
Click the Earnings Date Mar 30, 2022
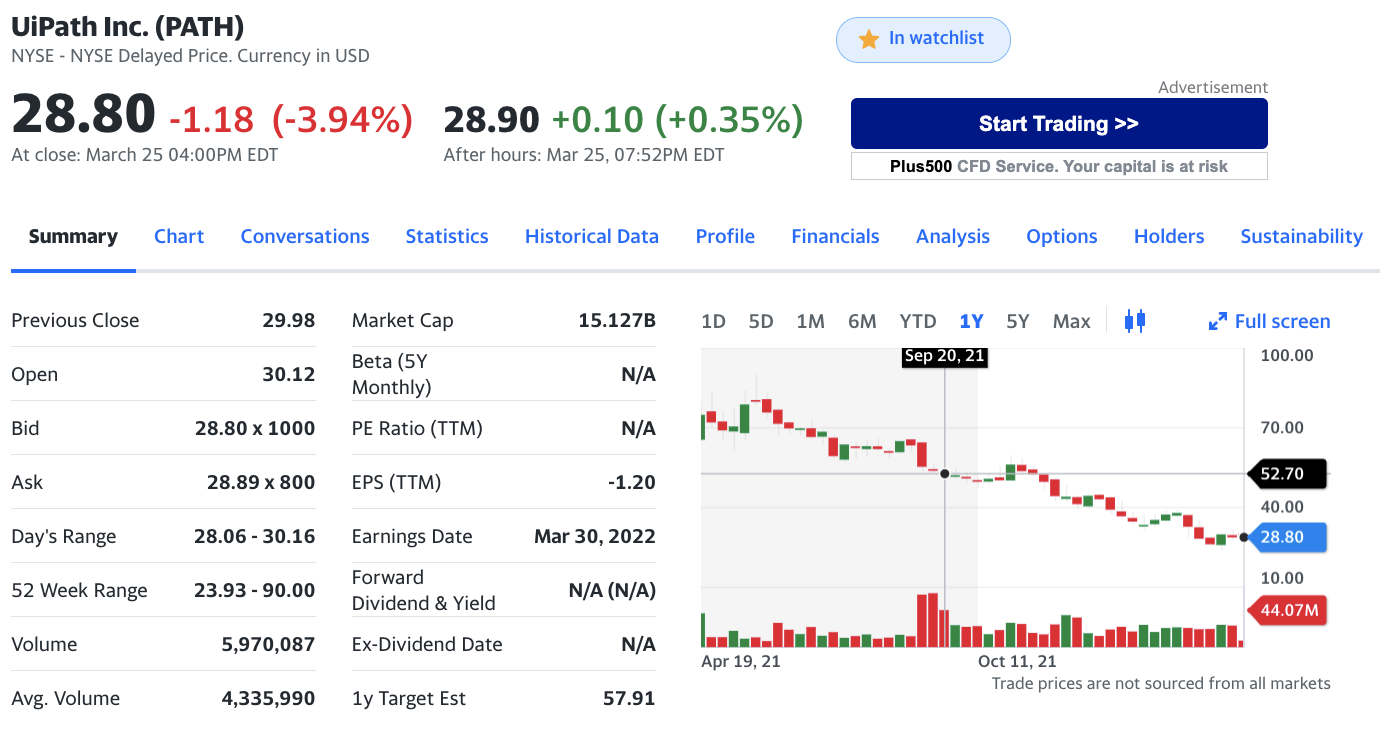(595, 537)
